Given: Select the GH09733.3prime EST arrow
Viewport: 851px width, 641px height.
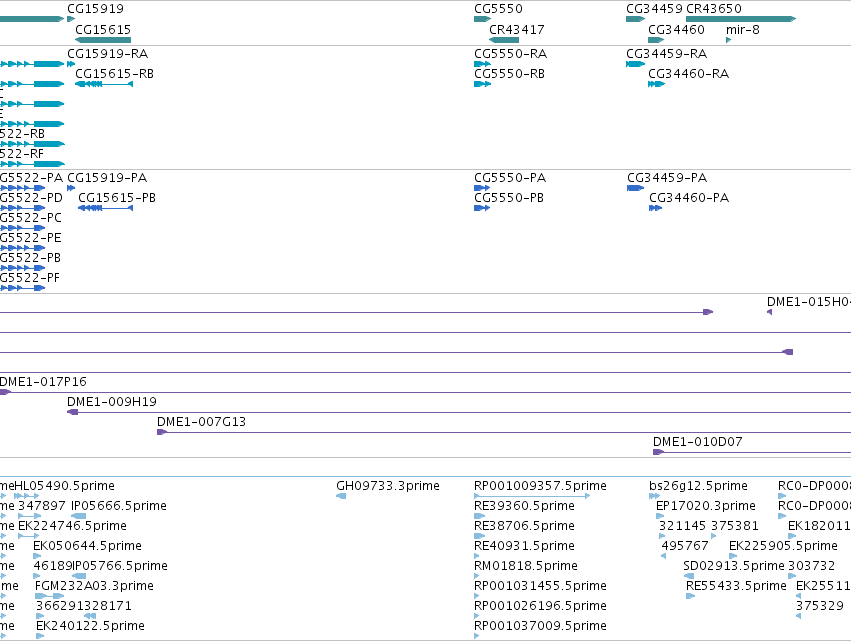Looking at the screenshot, I should click(341, 496).
